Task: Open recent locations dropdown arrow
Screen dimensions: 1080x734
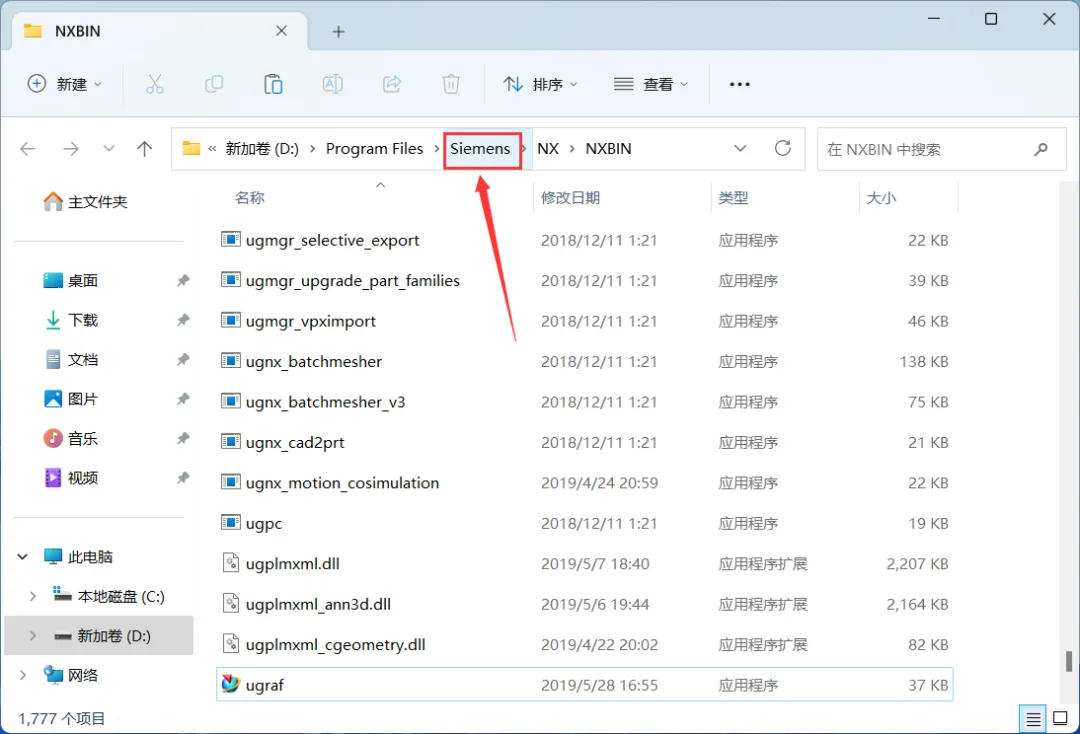Action: [x=108, y=149]
